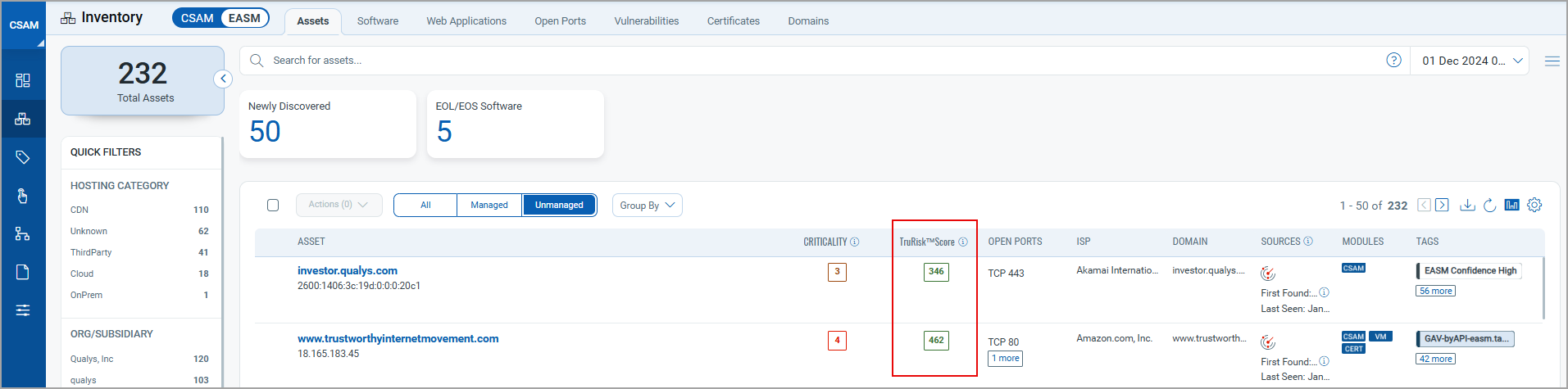Click EASM source icon for trustworthyinternetmovement row
This screenshot has width=1568, height=389.
point(1268,342)
